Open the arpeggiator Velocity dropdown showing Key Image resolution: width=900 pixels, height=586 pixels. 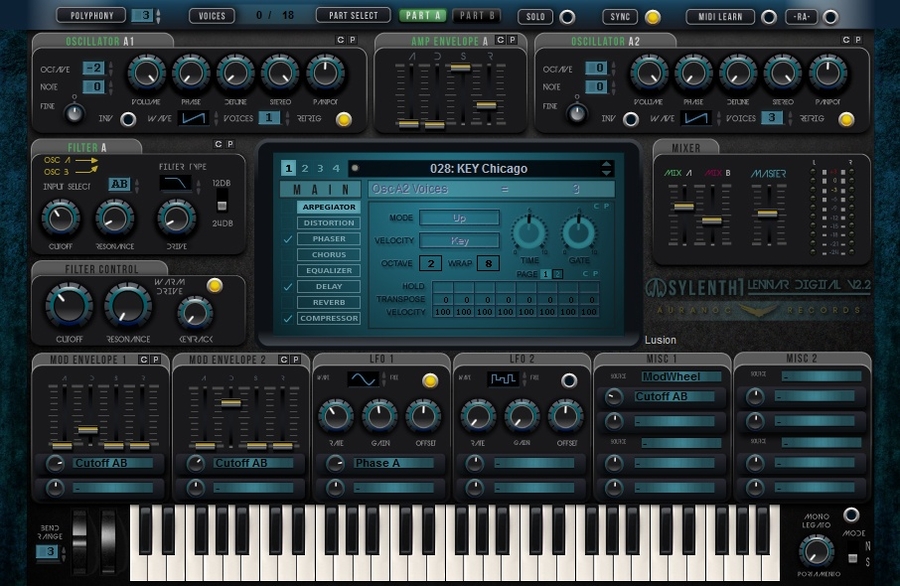pos(459,241)
